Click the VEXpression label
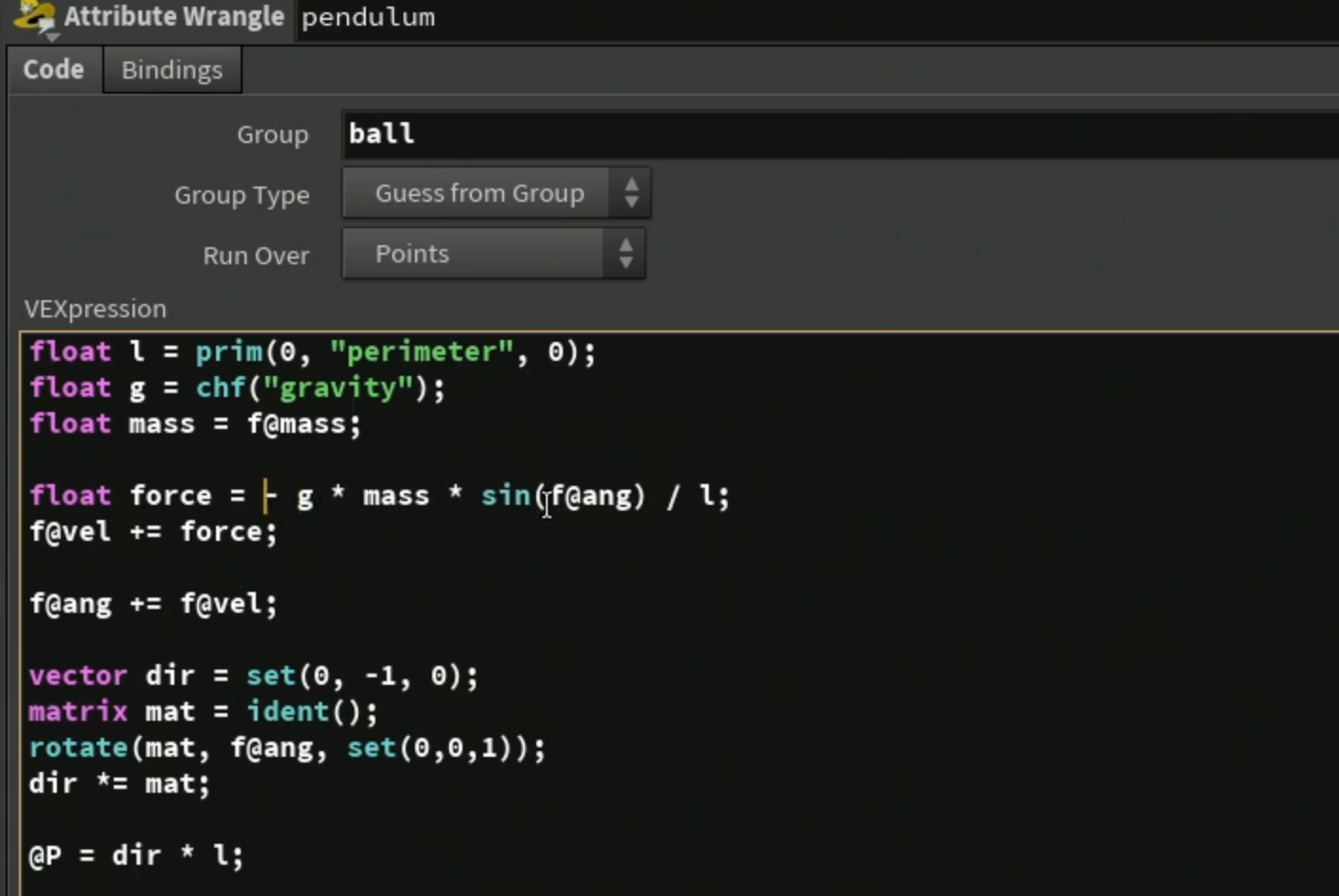The image size is (1339, 896). pos(95,309)
